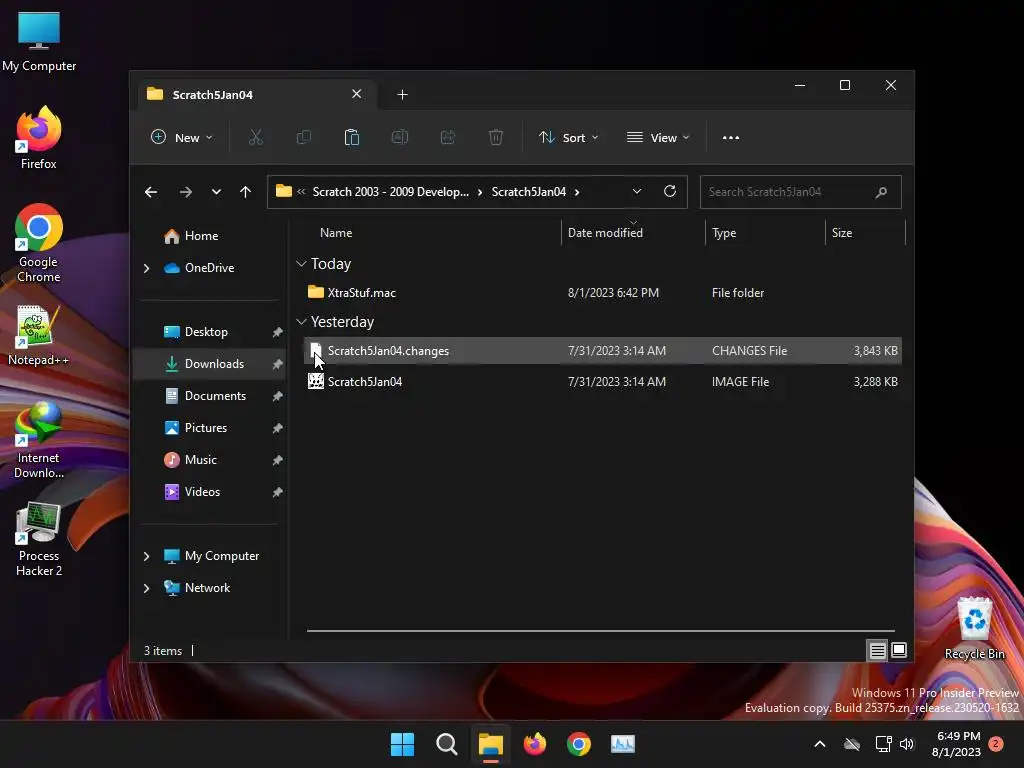
Task: Click Firefox in the taskbar
Action: click(535, 744)
